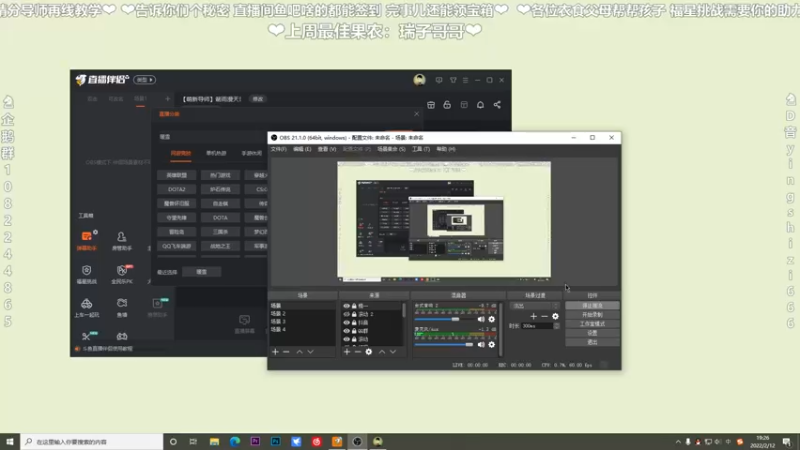The width and height of the screenshot is (800, 450).
Task: Open 编辑(E) menu in OBS
Action: 302,149
